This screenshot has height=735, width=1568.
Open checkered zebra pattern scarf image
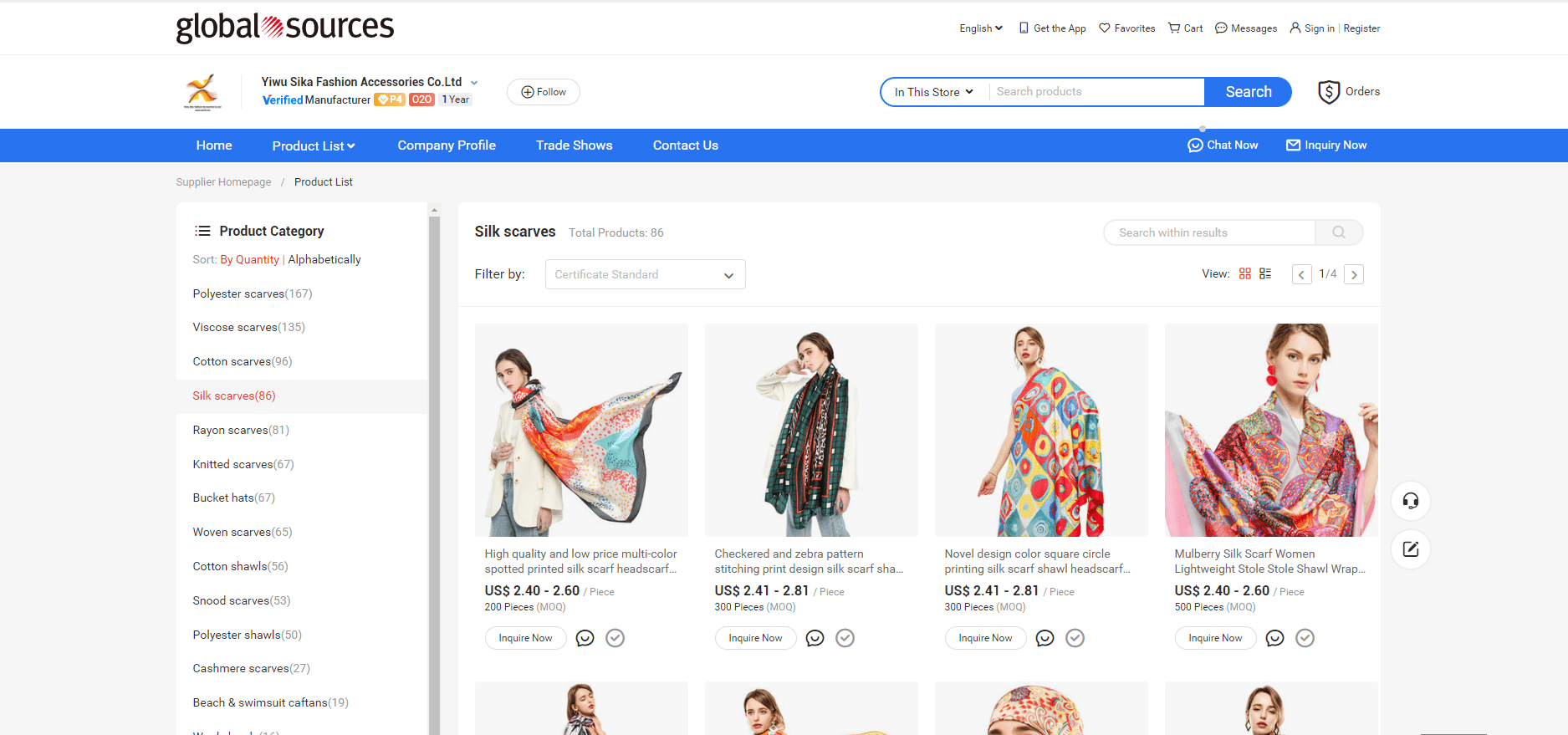(x=811, y=430)
